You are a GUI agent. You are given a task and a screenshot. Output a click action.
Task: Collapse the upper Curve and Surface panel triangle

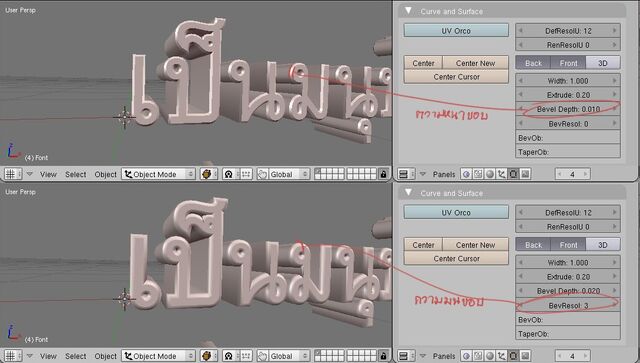point(408,11)
